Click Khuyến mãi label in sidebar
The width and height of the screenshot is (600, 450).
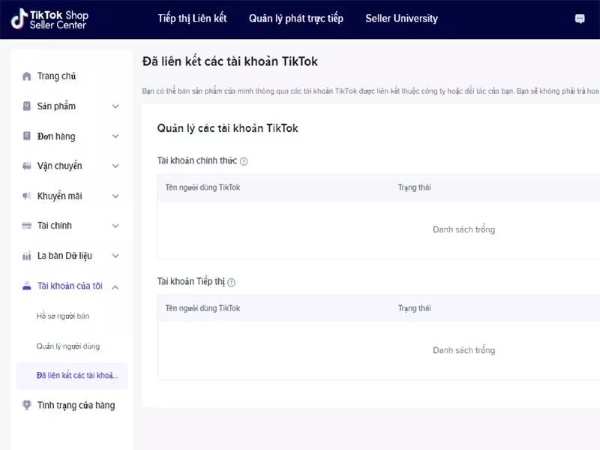(x=60, y=196)
